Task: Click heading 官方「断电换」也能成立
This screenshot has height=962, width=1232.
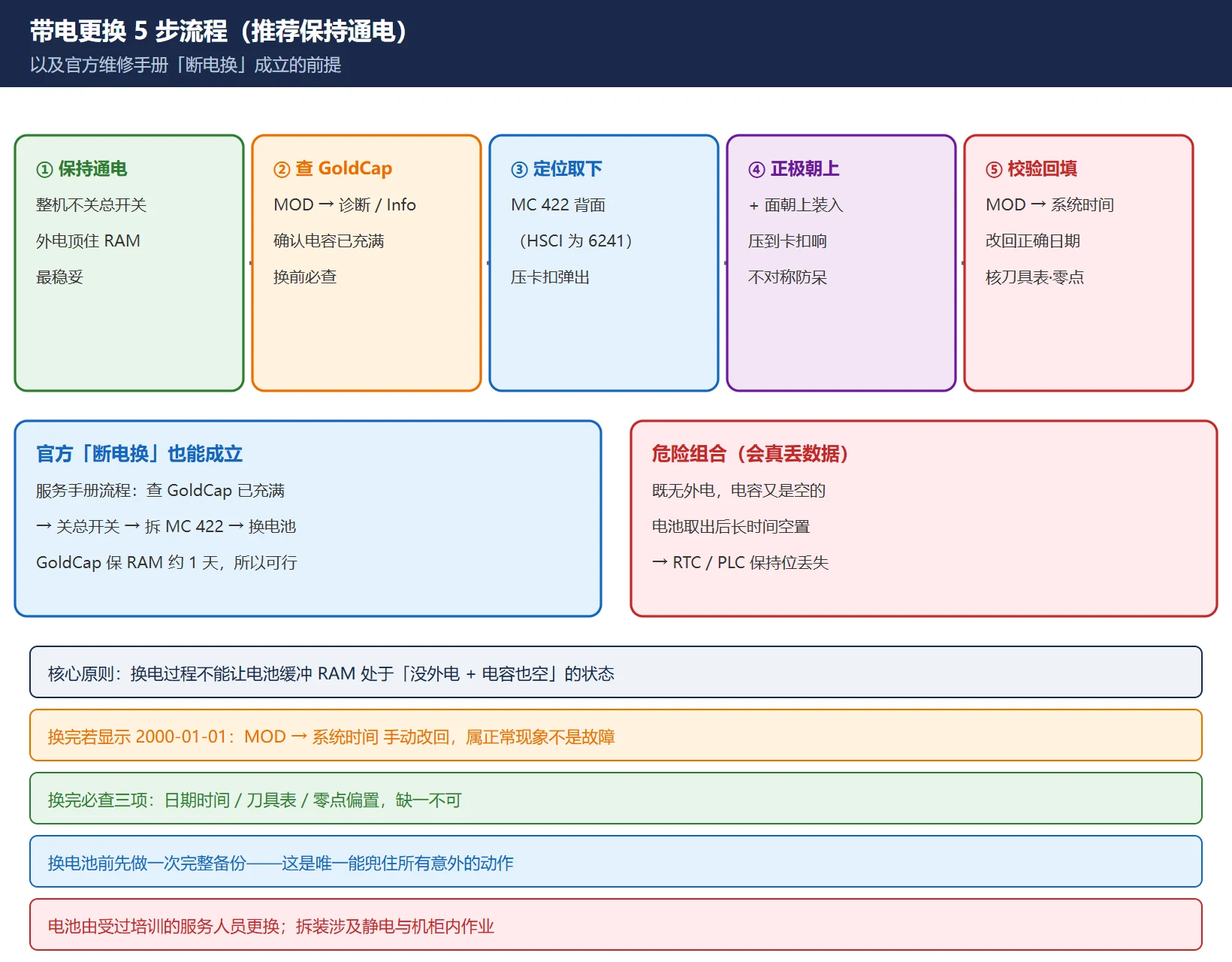Action: pyautogui.click(x=139, y=453)
